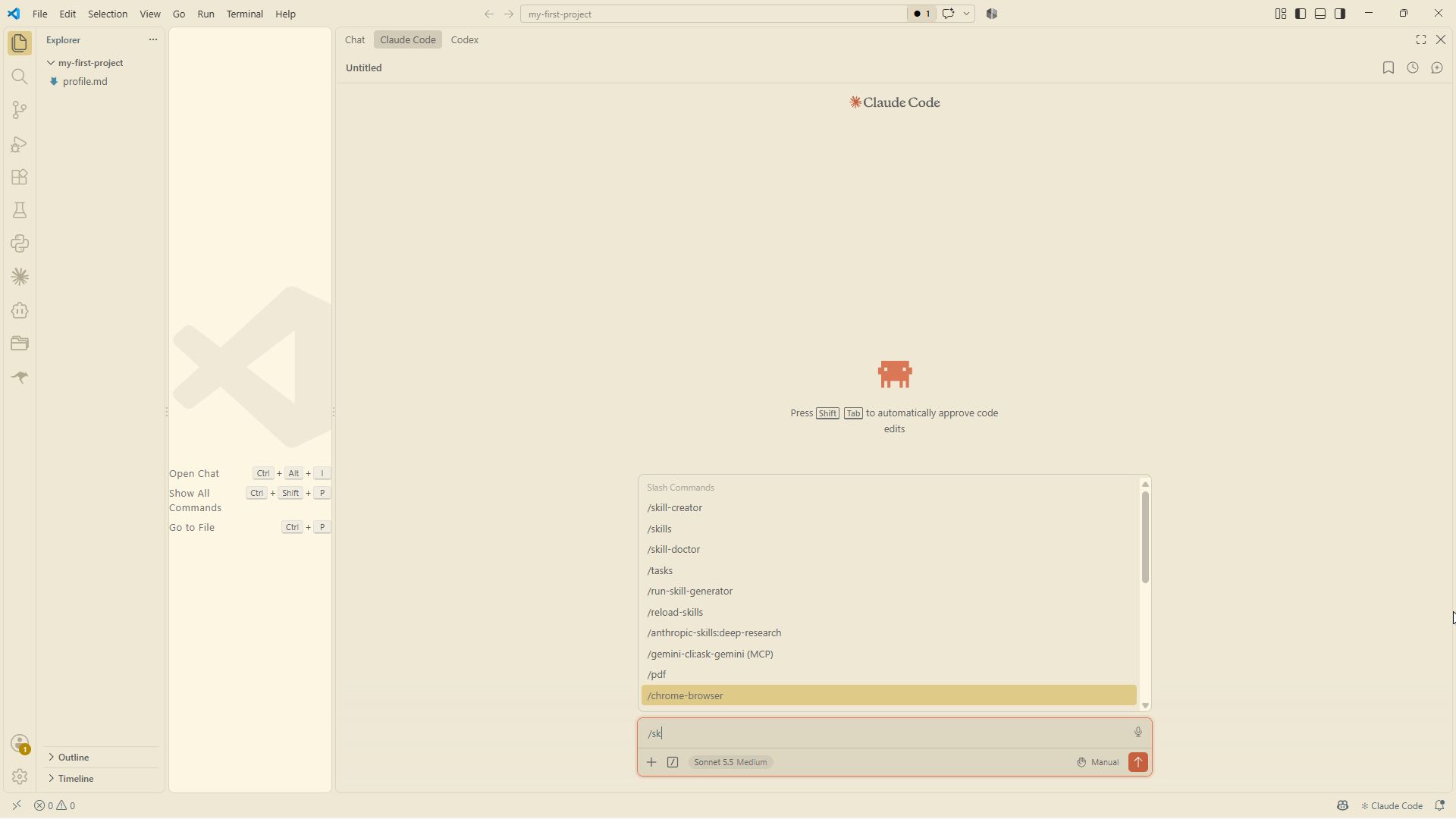Click the down arrow of commands scrollbar
This screenshot has height=819, width=1456.
point(1145,705)
